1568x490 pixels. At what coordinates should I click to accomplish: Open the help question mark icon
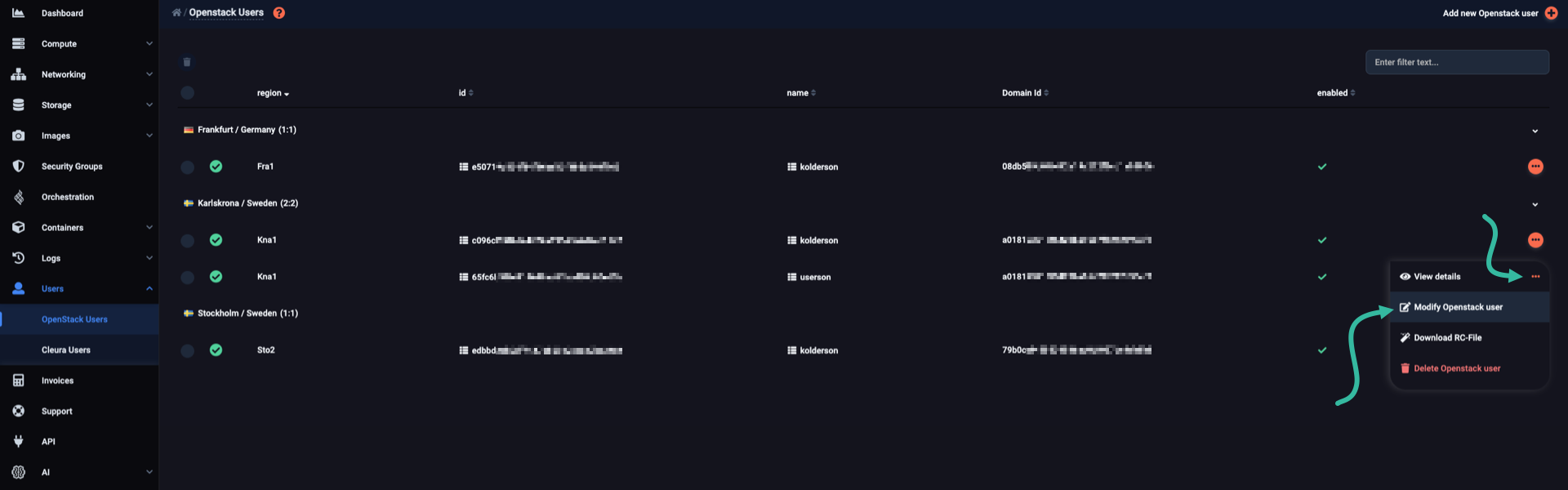pos(279,12)
